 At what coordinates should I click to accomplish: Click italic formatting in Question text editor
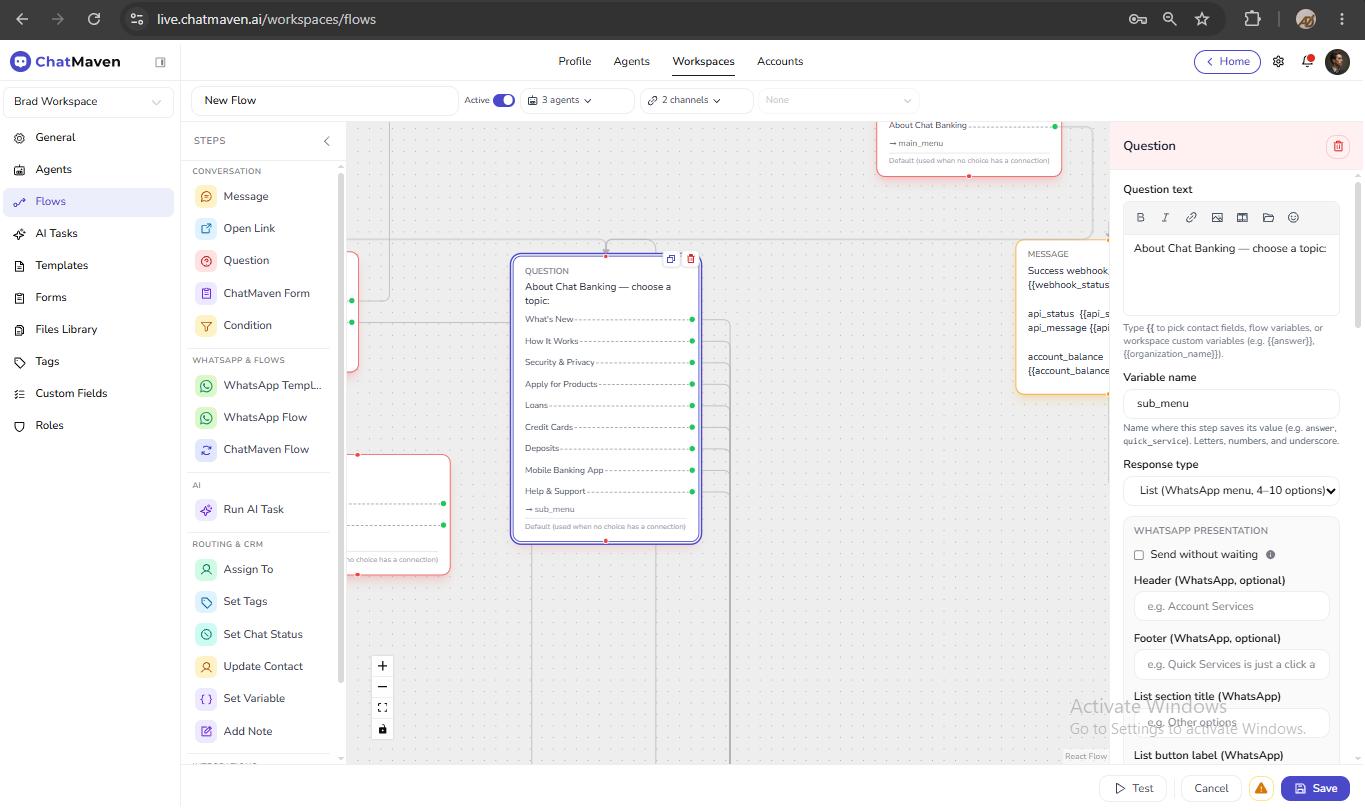click(x=1165, y=218)
